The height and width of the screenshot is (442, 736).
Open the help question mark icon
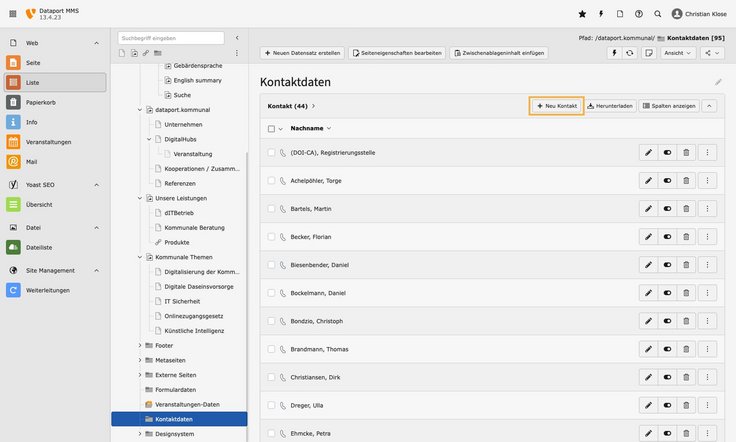tap(639, 14)
